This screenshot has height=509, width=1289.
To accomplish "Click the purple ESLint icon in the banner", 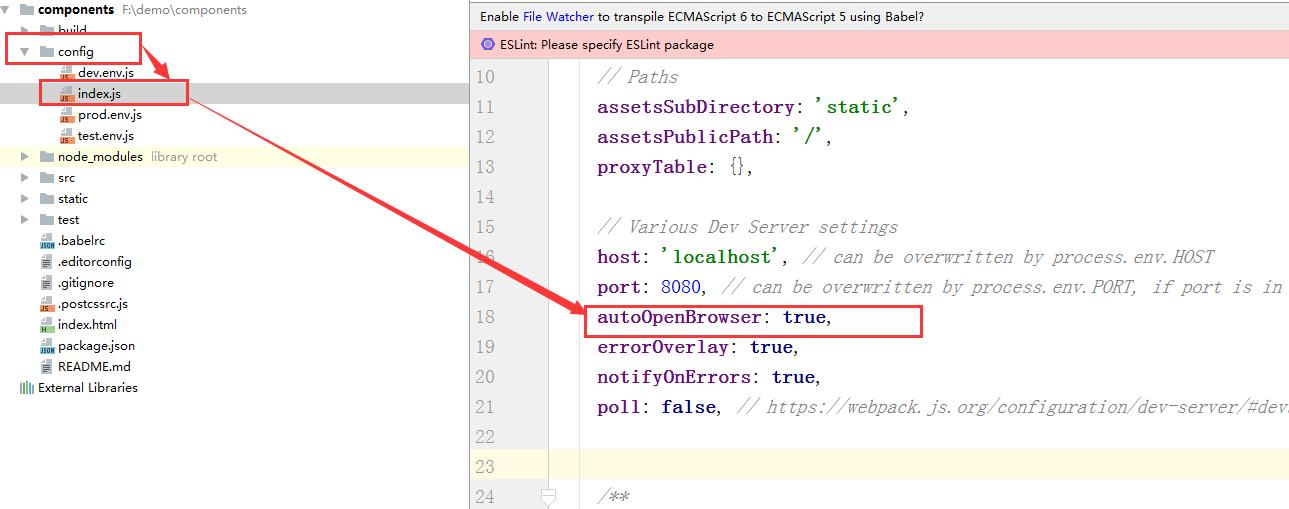I will pyautogui.click(x=488, y=45).
